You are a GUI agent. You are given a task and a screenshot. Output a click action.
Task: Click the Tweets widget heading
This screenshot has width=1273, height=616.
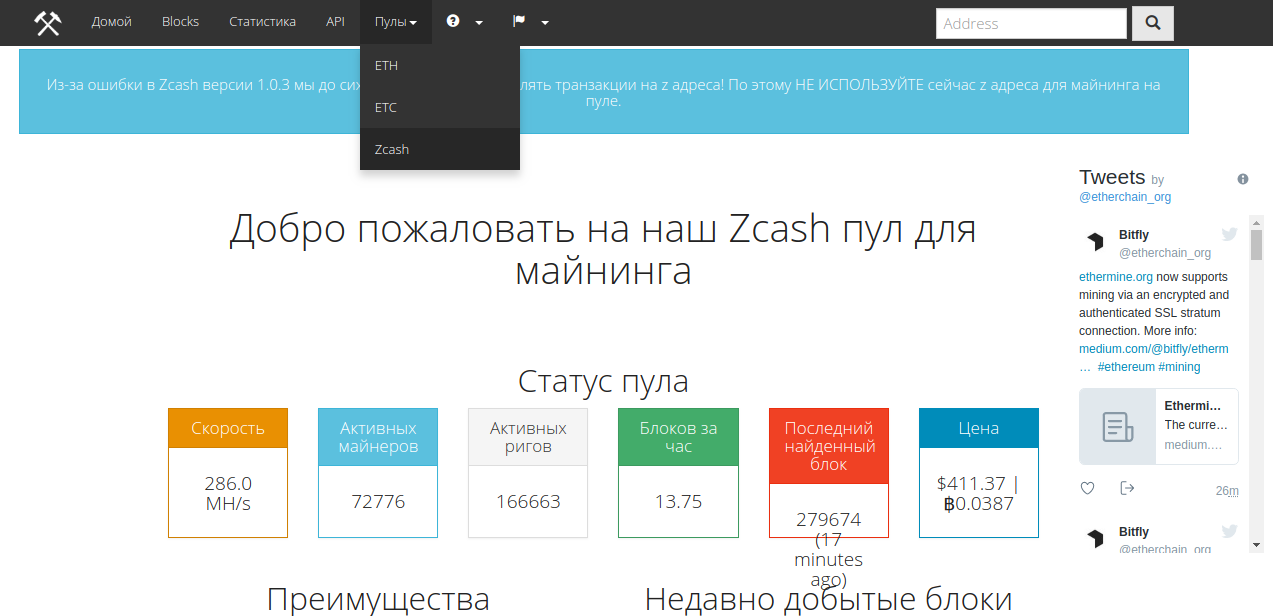click(1112, 177)
